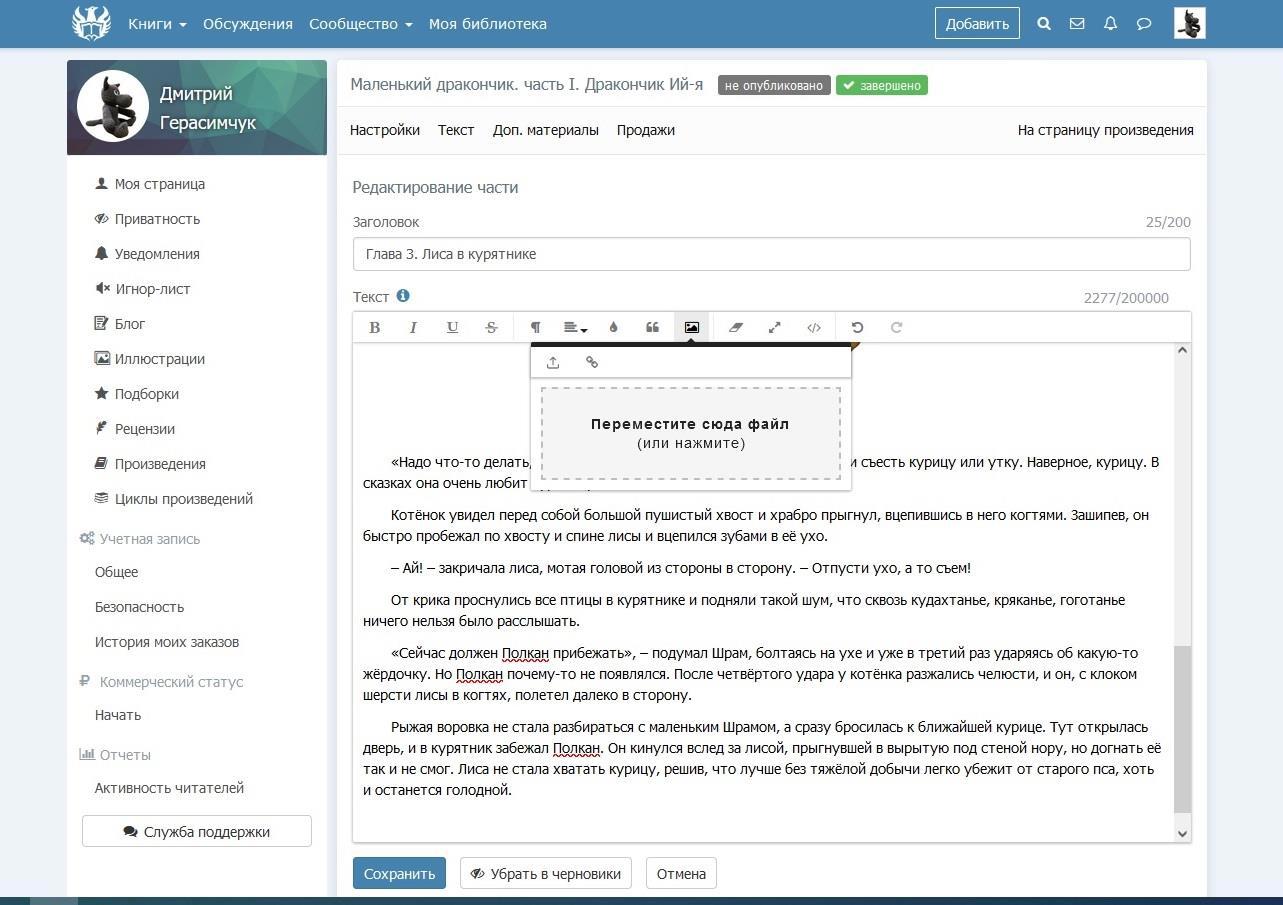Undo the last editor action
The width and height of the screenshot is (1283, 905).
(x=857, y=327)
